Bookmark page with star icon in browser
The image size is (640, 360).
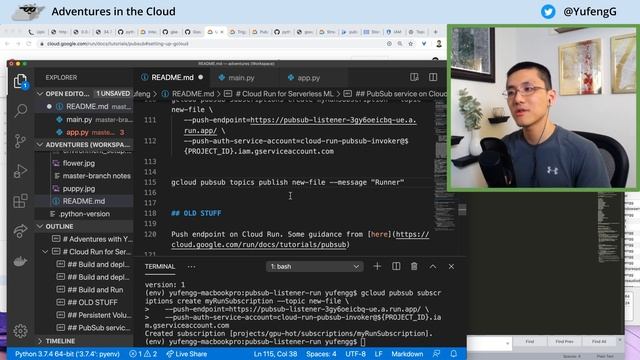pos(411,44)
